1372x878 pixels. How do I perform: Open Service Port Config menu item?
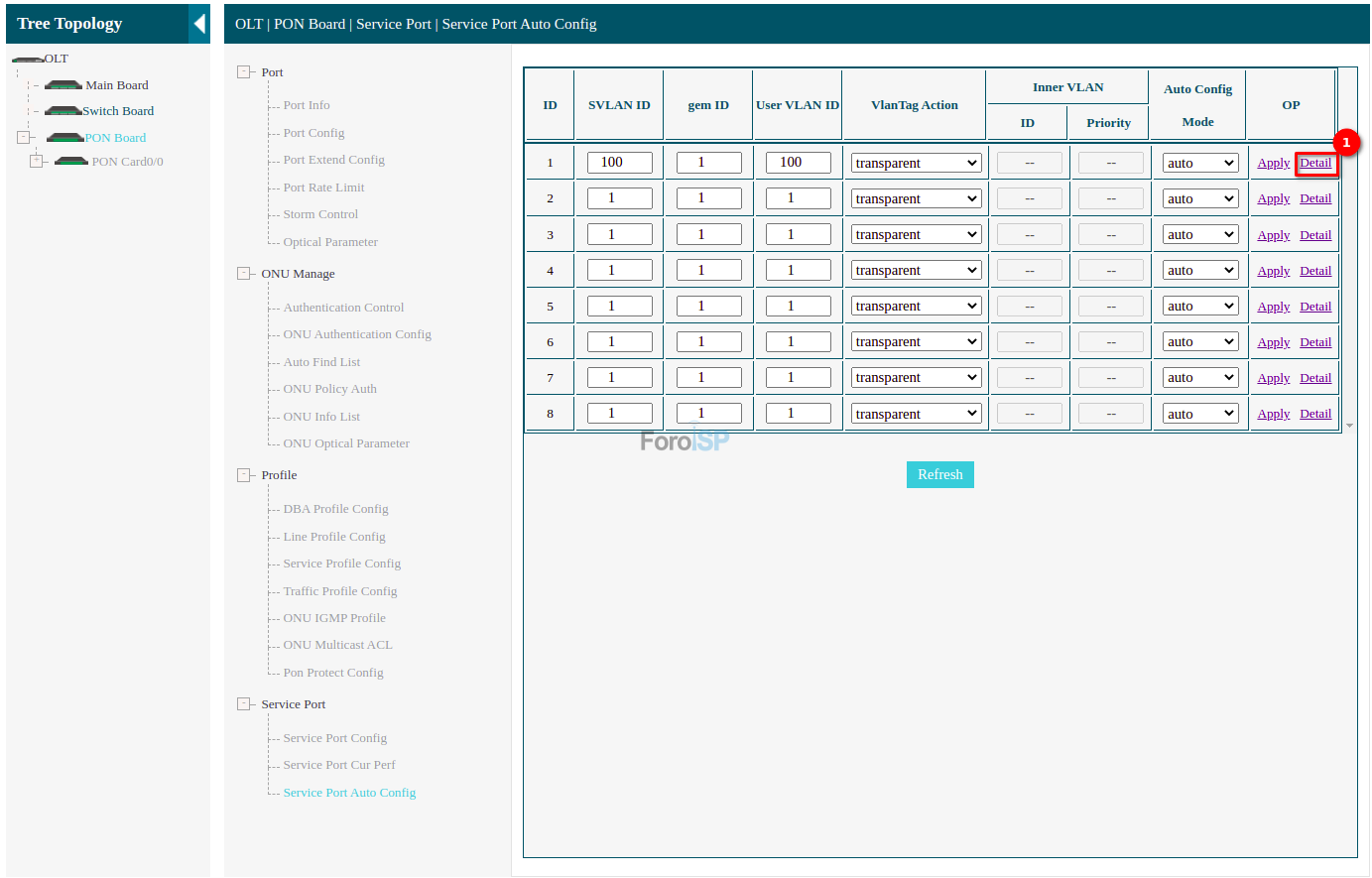point(334,738)
